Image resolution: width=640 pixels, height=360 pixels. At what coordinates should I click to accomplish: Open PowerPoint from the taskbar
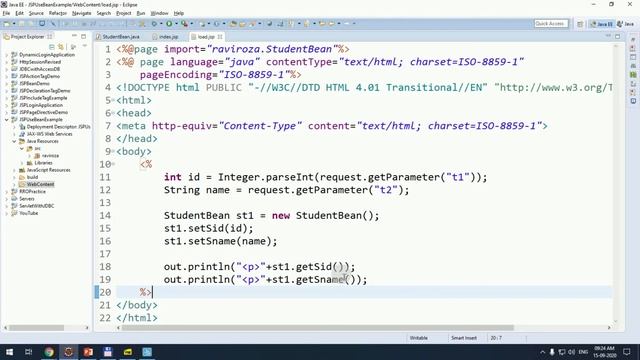[88, 352]
